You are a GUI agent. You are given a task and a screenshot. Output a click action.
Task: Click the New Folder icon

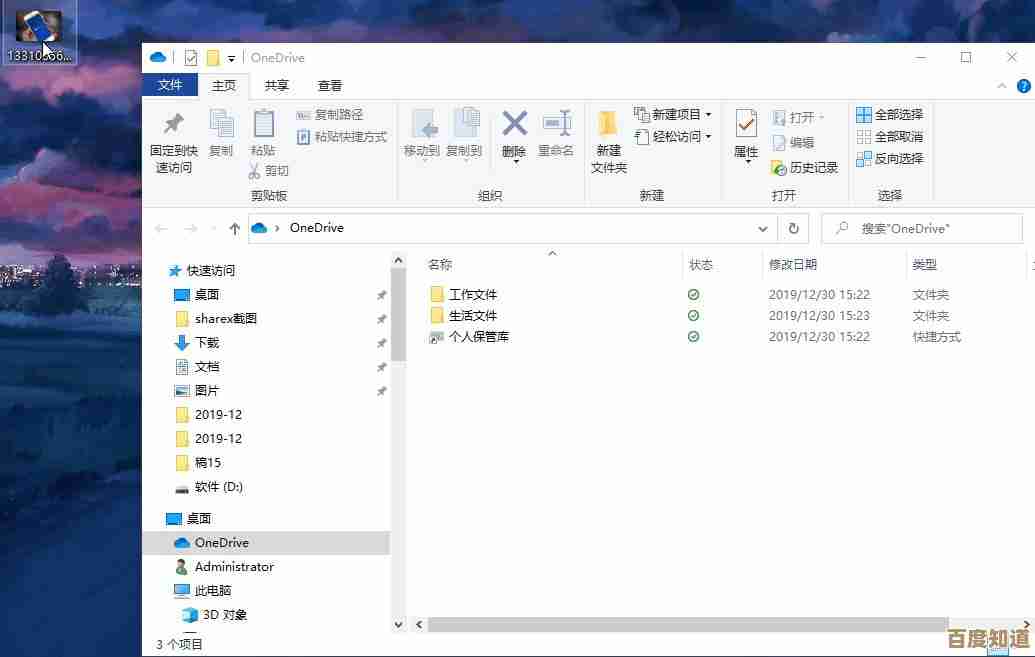click(x=608, y=124)
